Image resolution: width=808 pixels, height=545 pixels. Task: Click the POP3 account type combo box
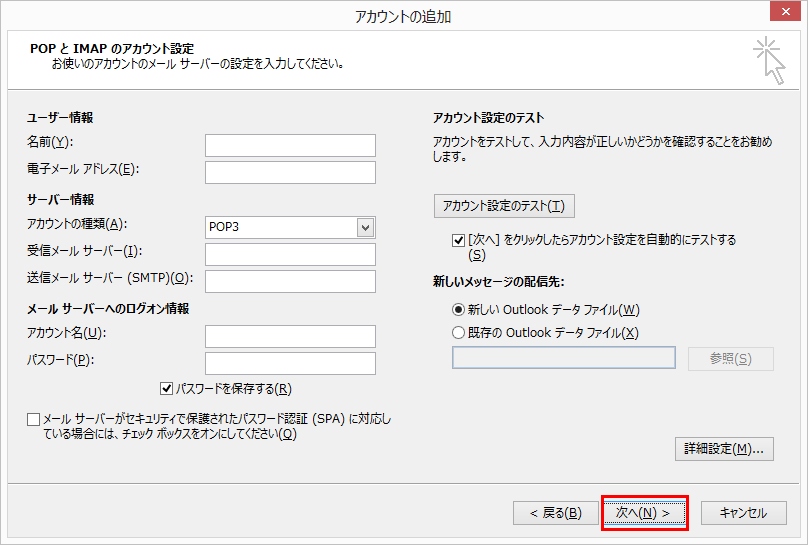click(290, 227)
